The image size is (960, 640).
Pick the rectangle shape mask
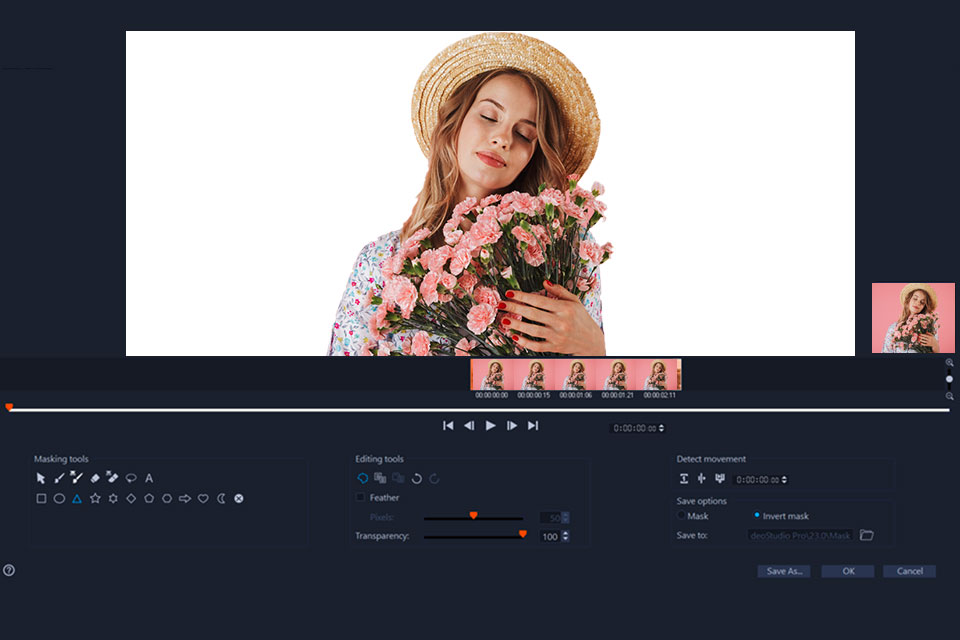click(x=41, y=498)
